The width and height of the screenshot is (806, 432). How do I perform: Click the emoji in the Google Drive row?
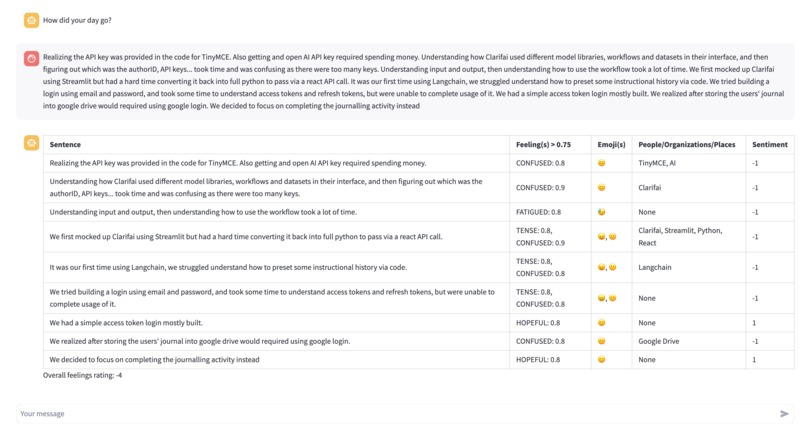tap(601, 341)
